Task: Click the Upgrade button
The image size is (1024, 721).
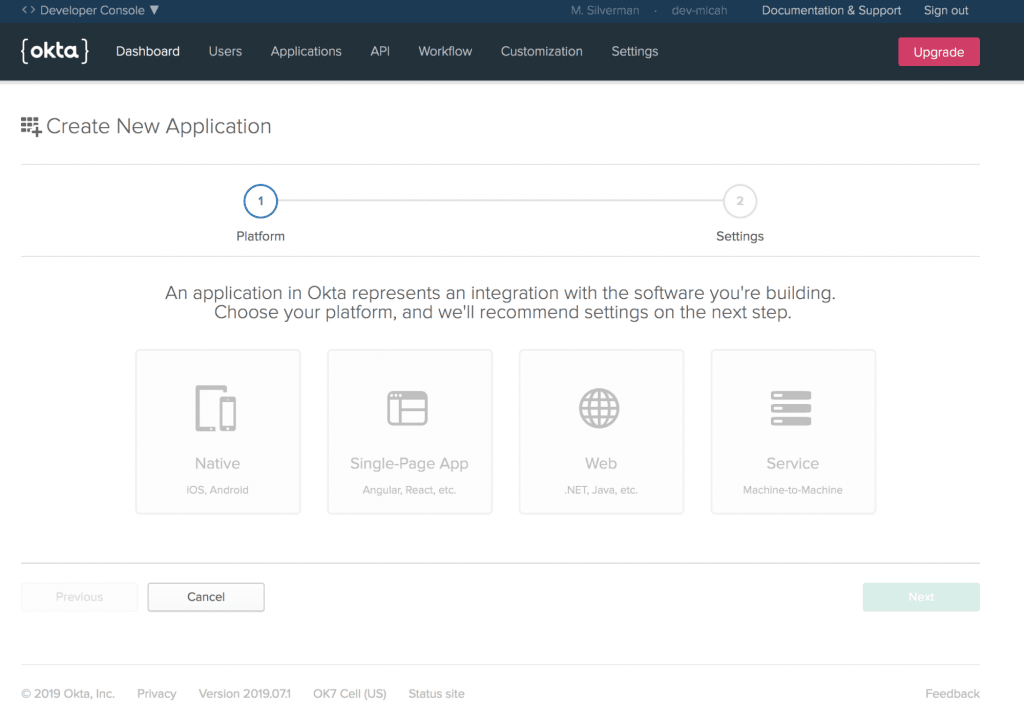Action: point(938,52)
